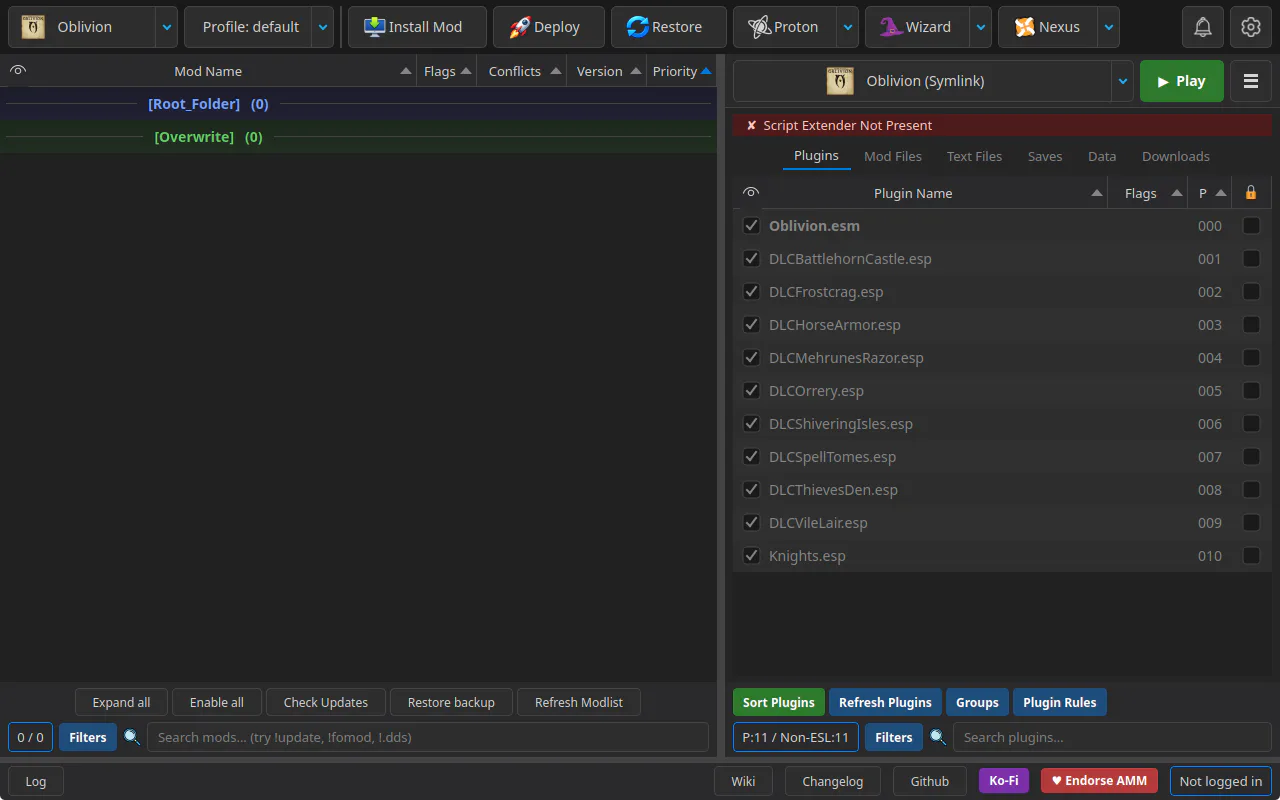Lock Oblivion.esm load order checkbox

click(x=1251, y=226)
